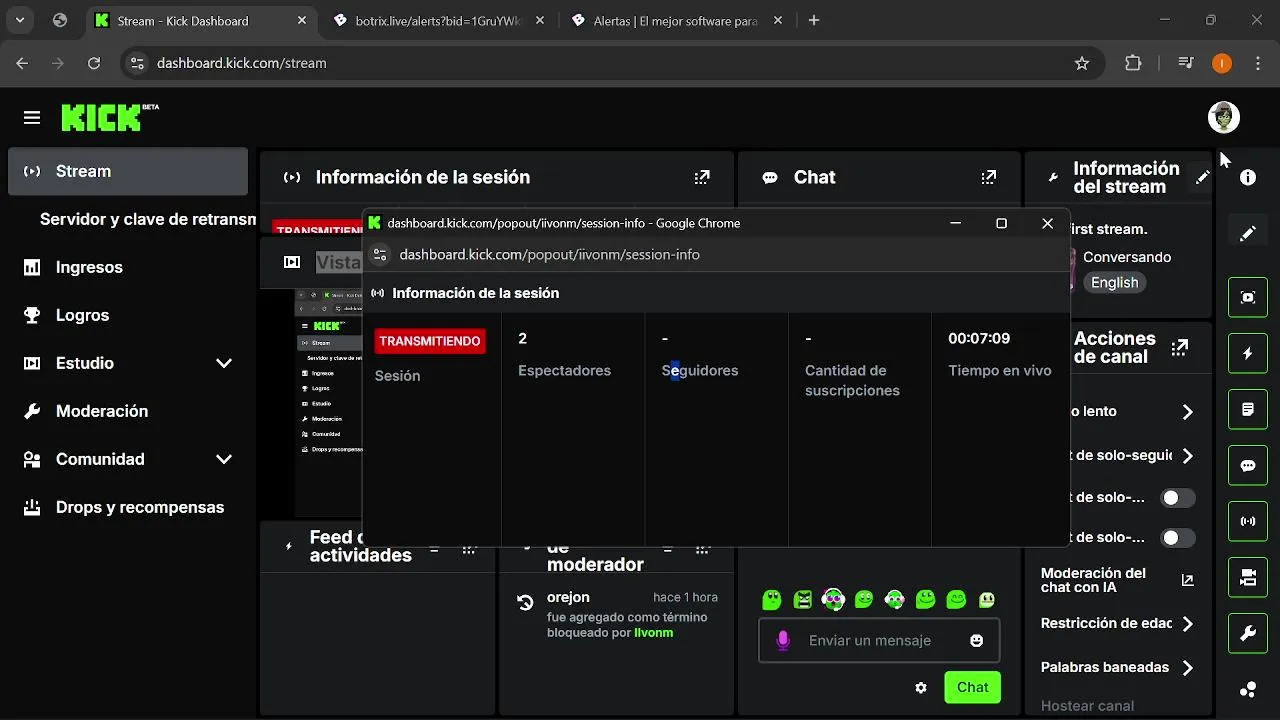Click the Espectadores label in popout
This screenshot has height=720, width=1280.
[x=564, y=371]
